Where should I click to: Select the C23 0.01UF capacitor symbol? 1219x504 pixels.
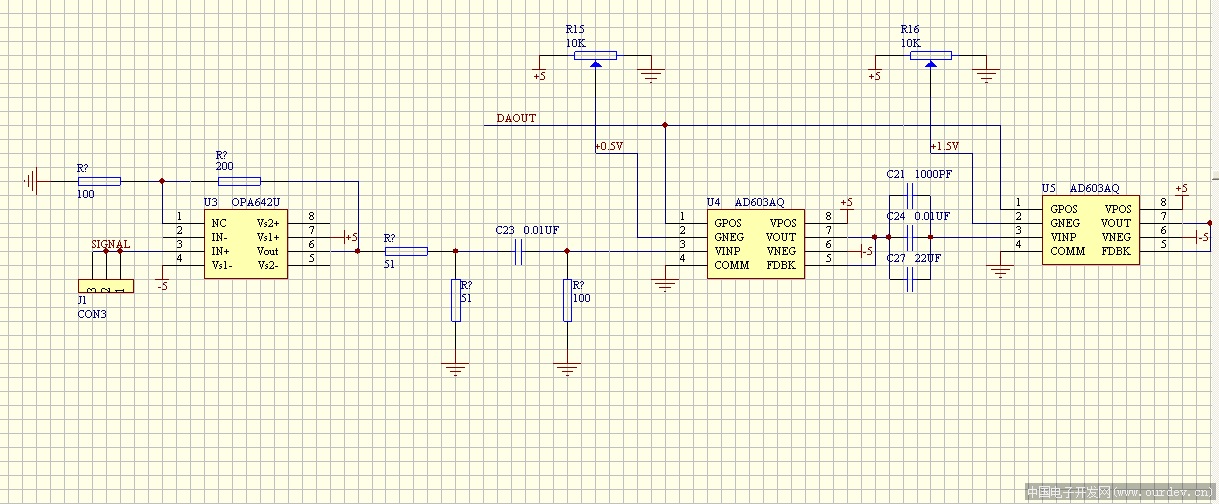(519, 251)
